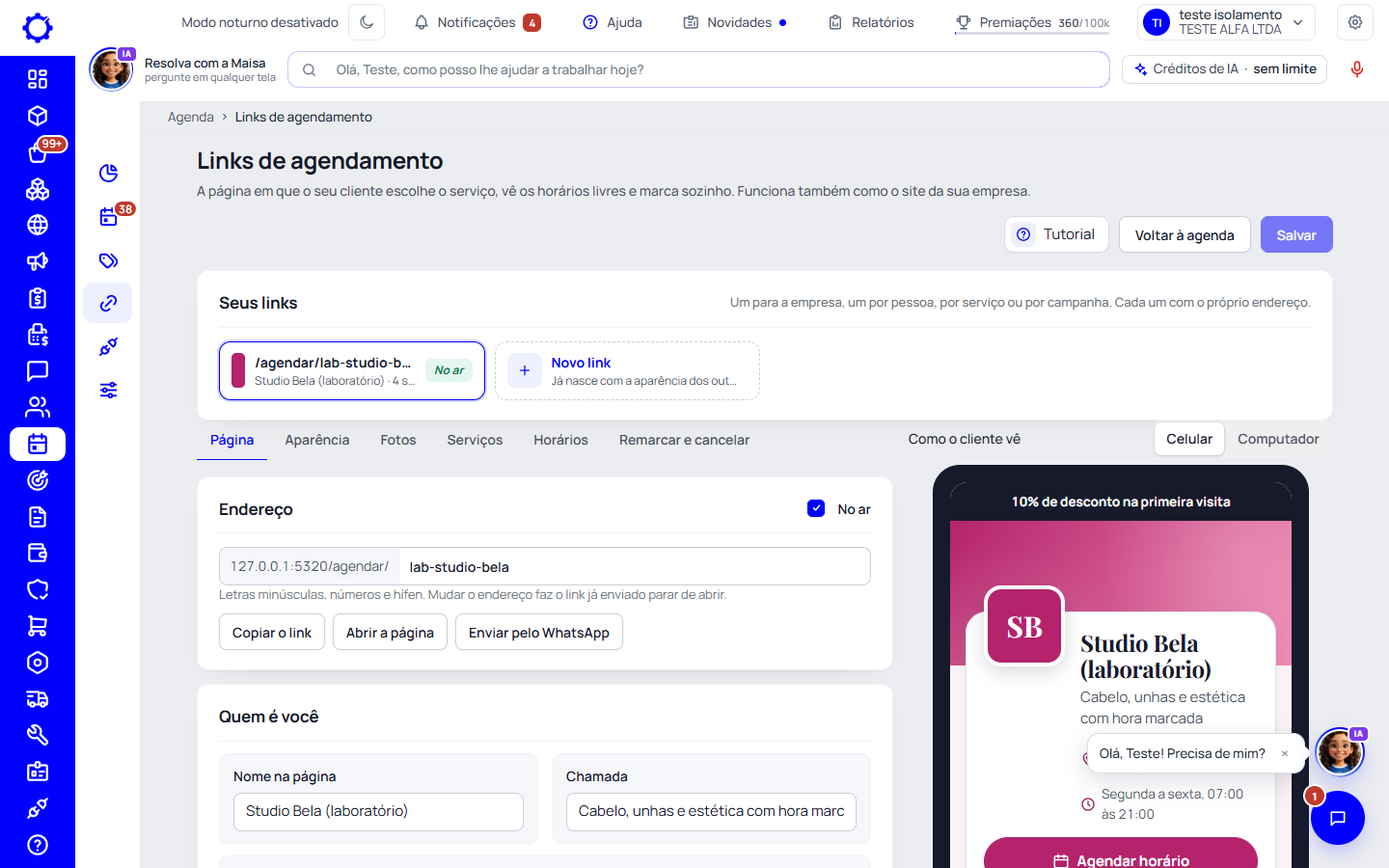The width and height of the screenshot is (1389, 868).
Task: Open the Tutorial button
Action: point(1056,234)
